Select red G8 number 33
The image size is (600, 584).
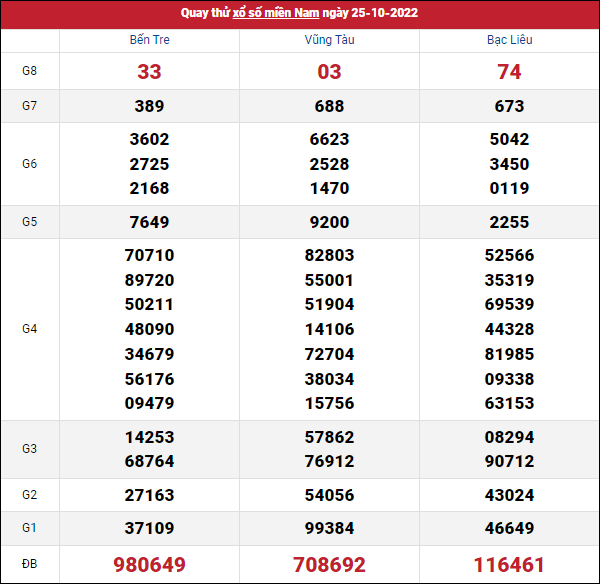tap(149, 72)
